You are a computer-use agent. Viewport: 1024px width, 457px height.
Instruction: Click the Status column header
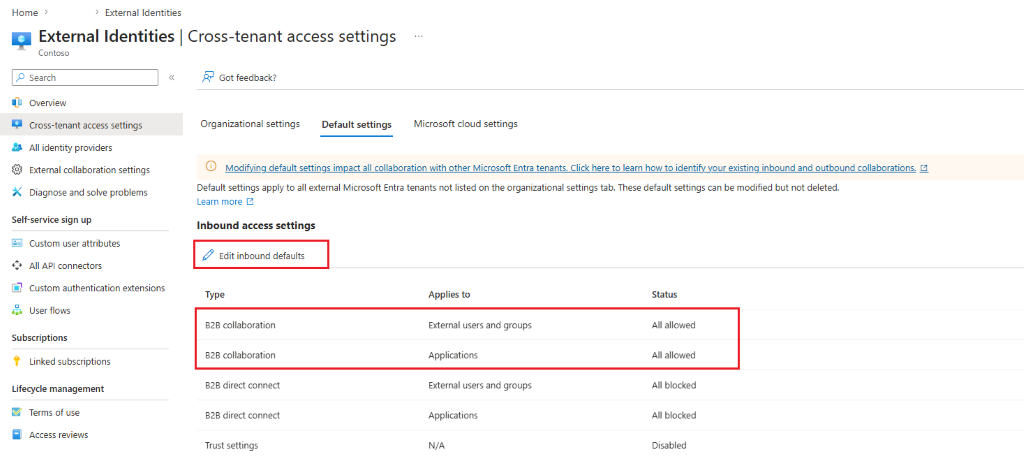coord(664,294)
